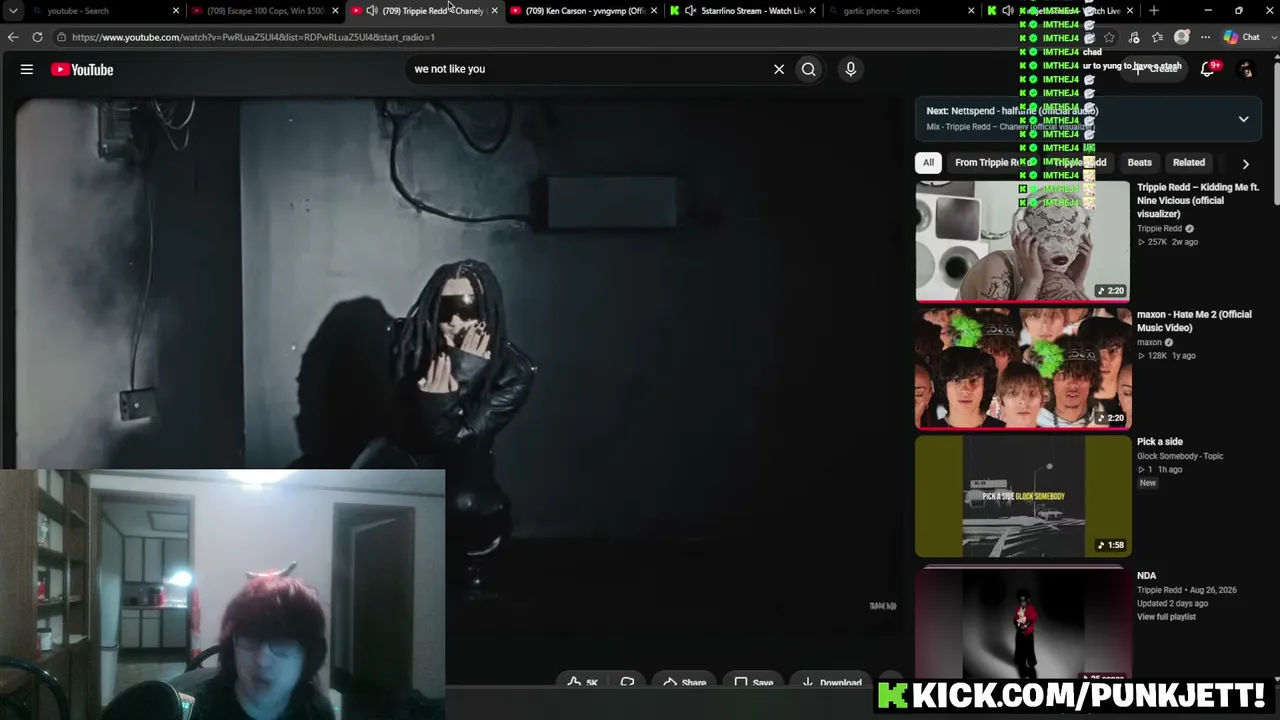Open the 'Pick a side' video title
The image size is (1280, 720).
(1160, 442)
